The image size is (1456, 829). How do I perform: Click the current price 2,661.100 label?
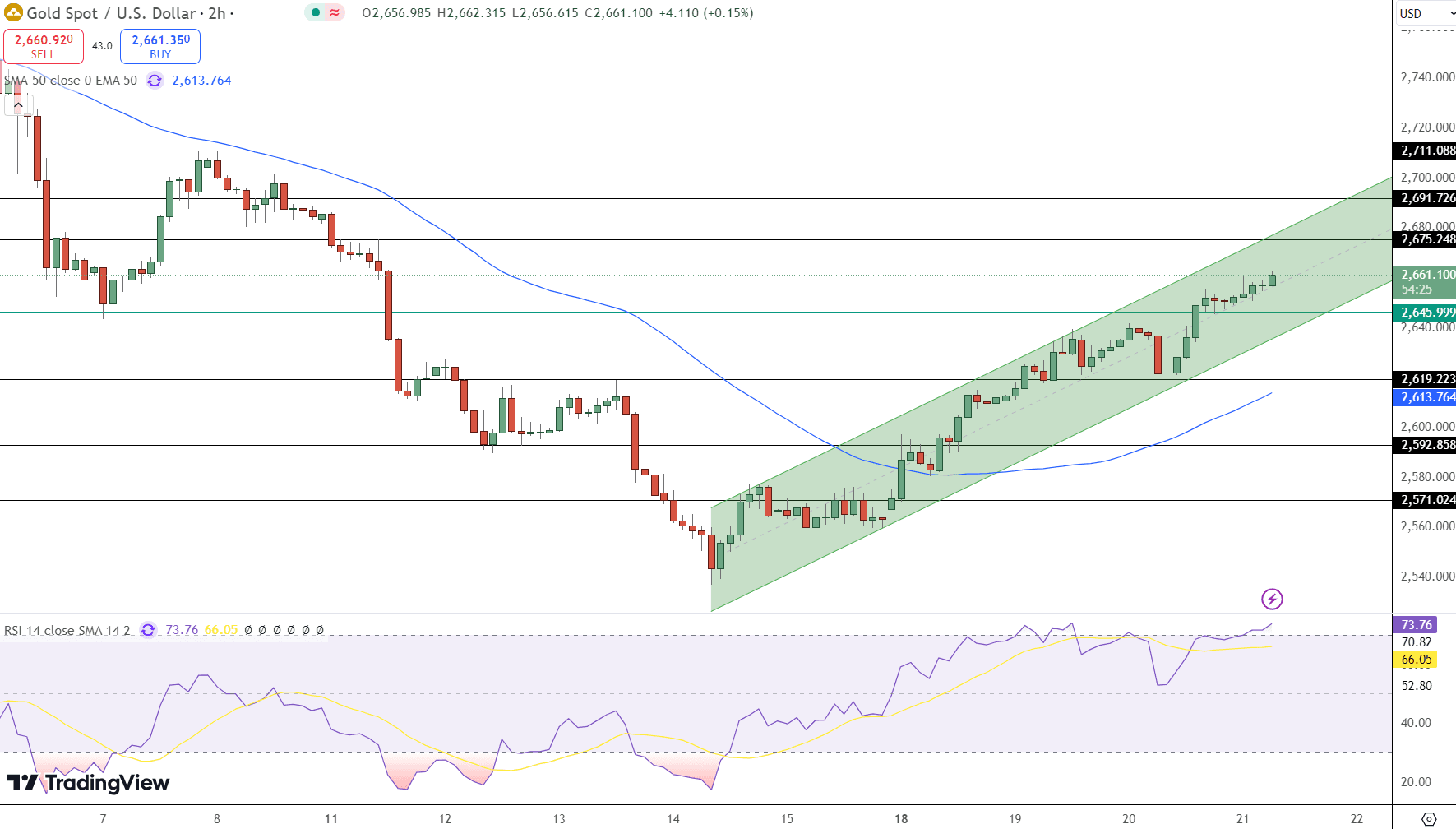click(1425, 282)
